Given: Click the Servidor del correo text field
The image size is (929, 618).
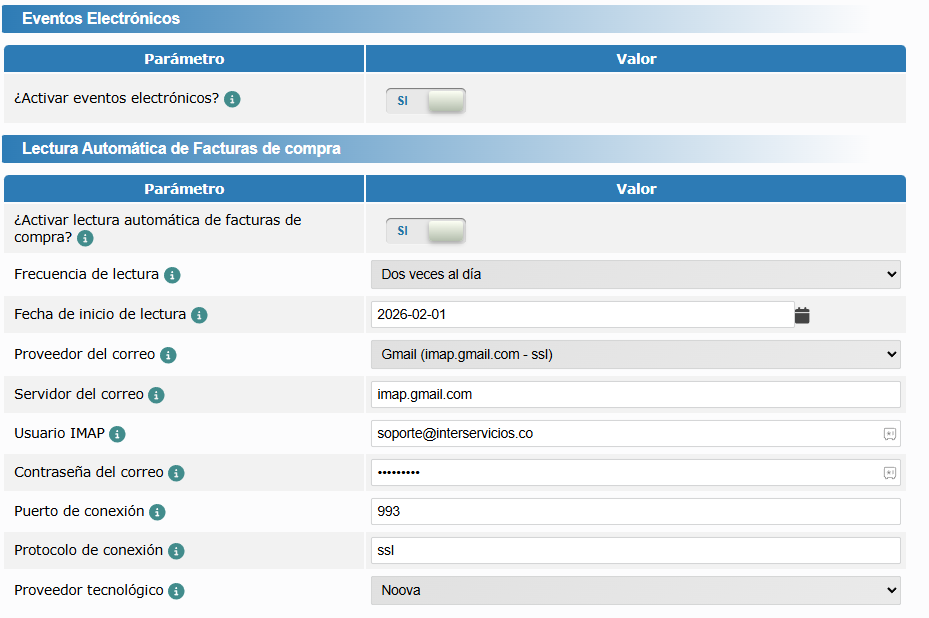Looking at the screenshot, I should (x=636, y=394).
